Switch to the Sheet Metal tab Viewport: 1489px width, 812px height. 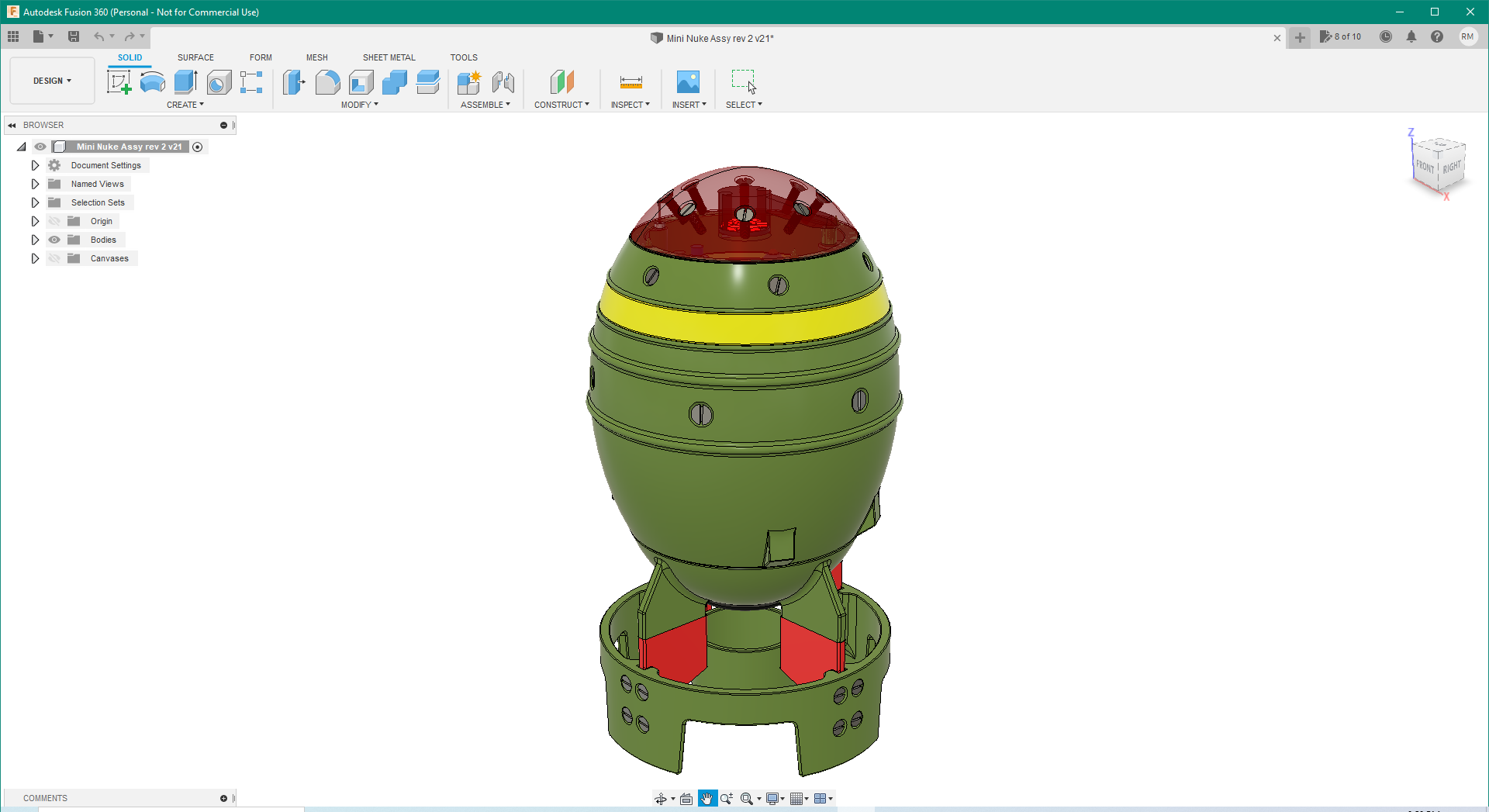point(389,57)
